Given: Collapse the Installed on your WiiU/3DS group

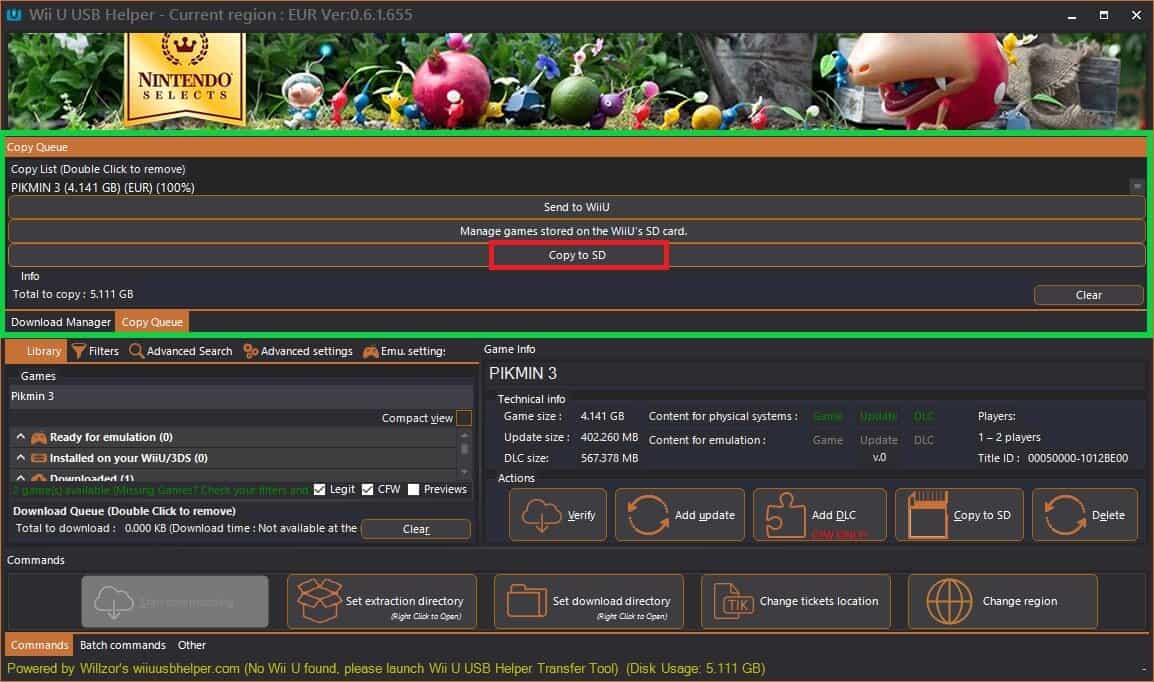Looking at the screenshot, I should click(x=21, y=458).
